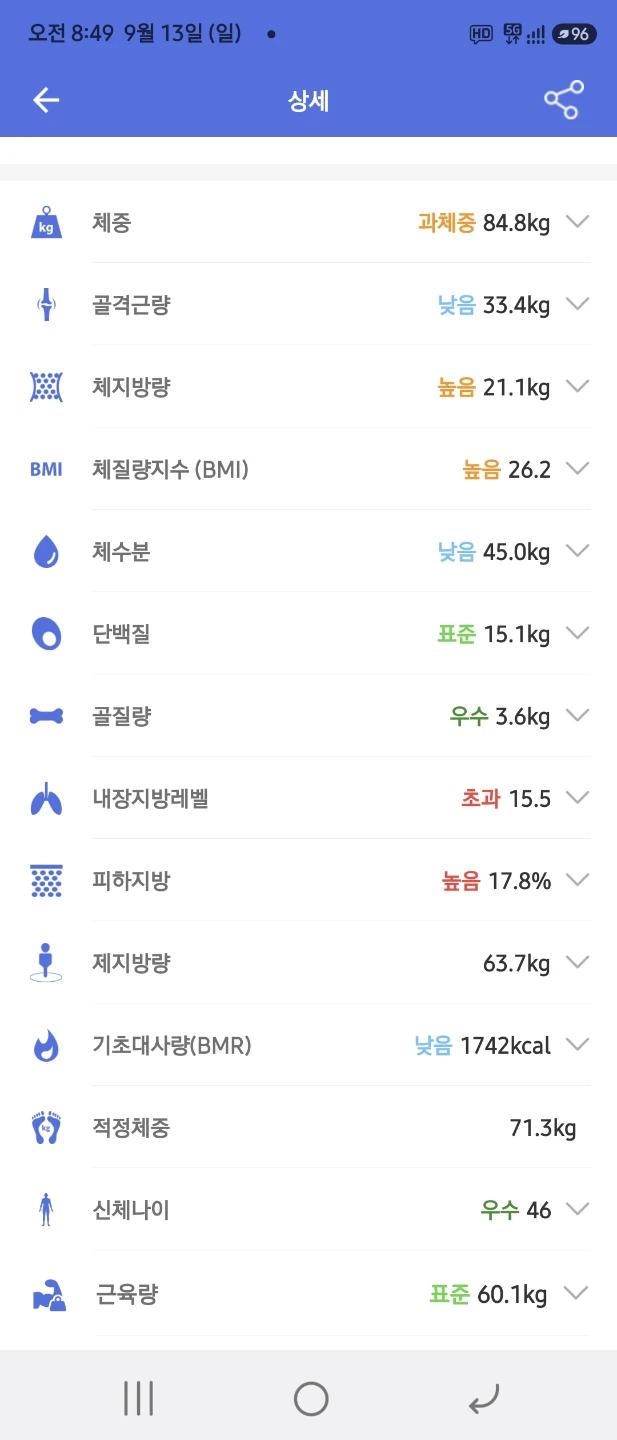Expand the 피하지방 17.8% chevron
This screenshot has width=617, height=1440.
[x=577, y=880]
